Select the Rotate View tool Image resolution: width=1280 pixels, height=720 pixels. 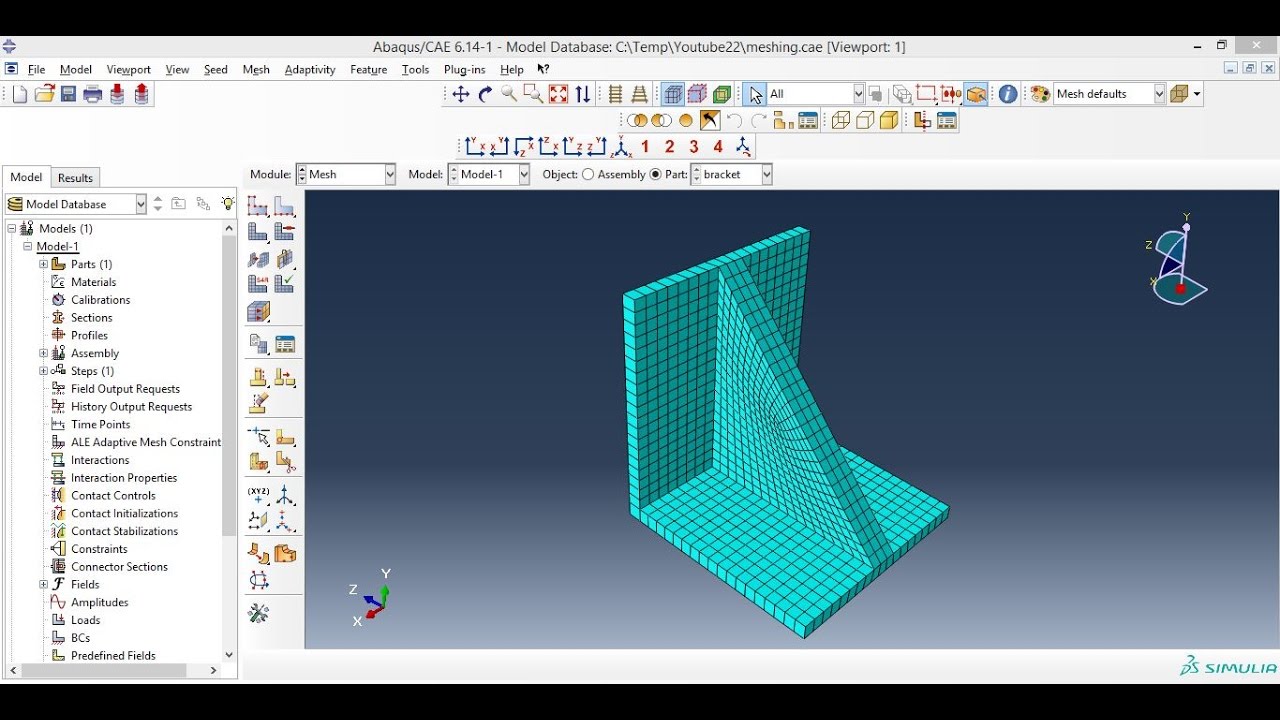[x=486, y=94]
